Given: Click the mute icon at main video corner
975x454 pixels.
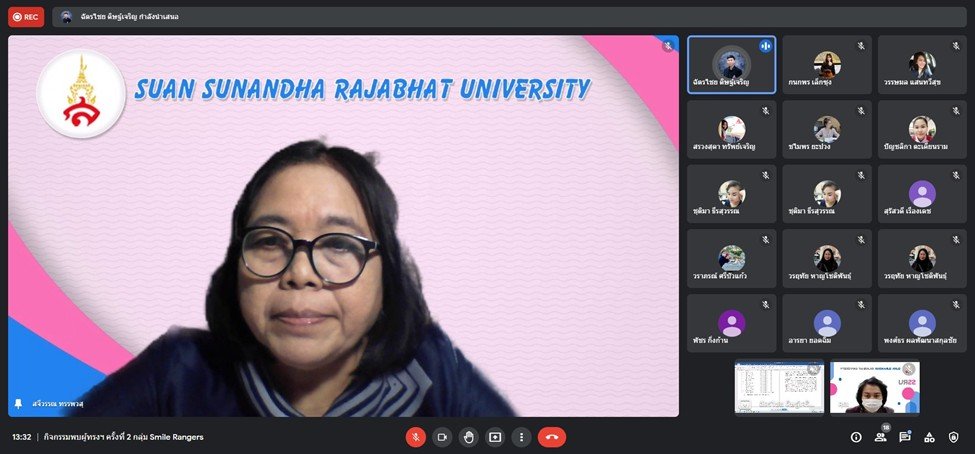Looking at the screenshot, I should coord(668,46).
